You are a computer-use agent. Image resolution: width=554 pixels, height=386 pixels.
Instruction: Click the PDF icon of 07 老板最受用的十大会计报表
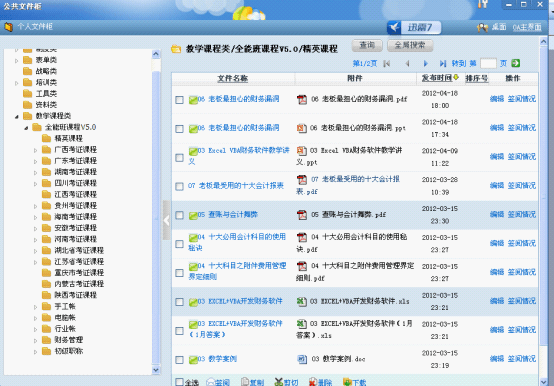pos(301,179)
